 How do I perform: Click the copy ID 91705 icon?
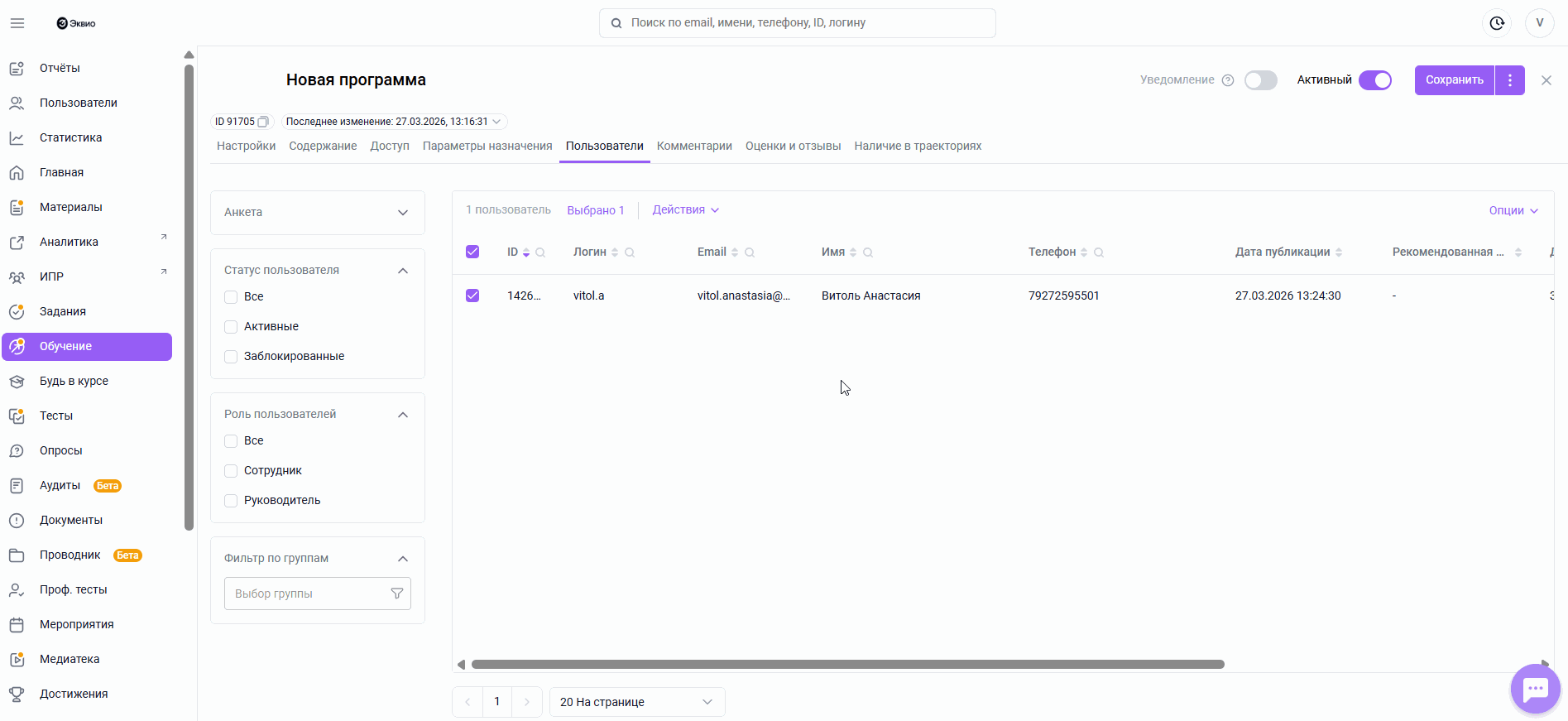coord(263,122)
